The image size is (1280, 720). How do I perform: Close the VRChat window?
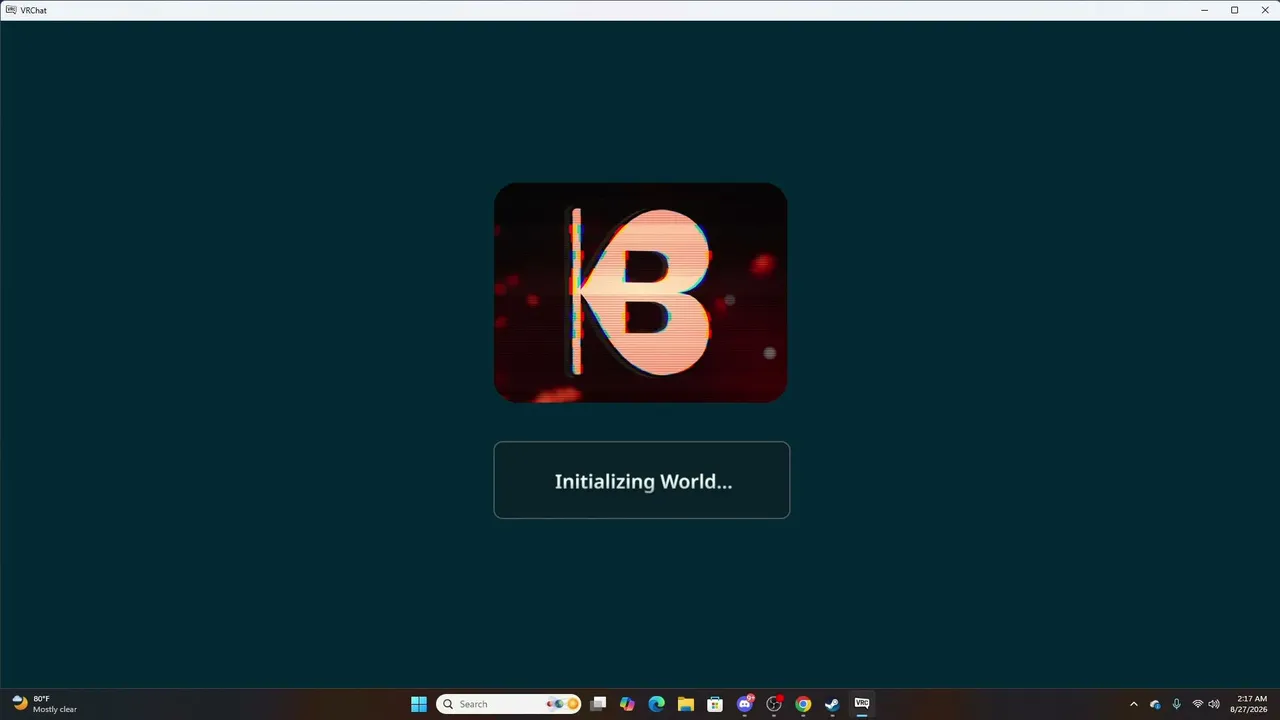[x=1263, y=10]
